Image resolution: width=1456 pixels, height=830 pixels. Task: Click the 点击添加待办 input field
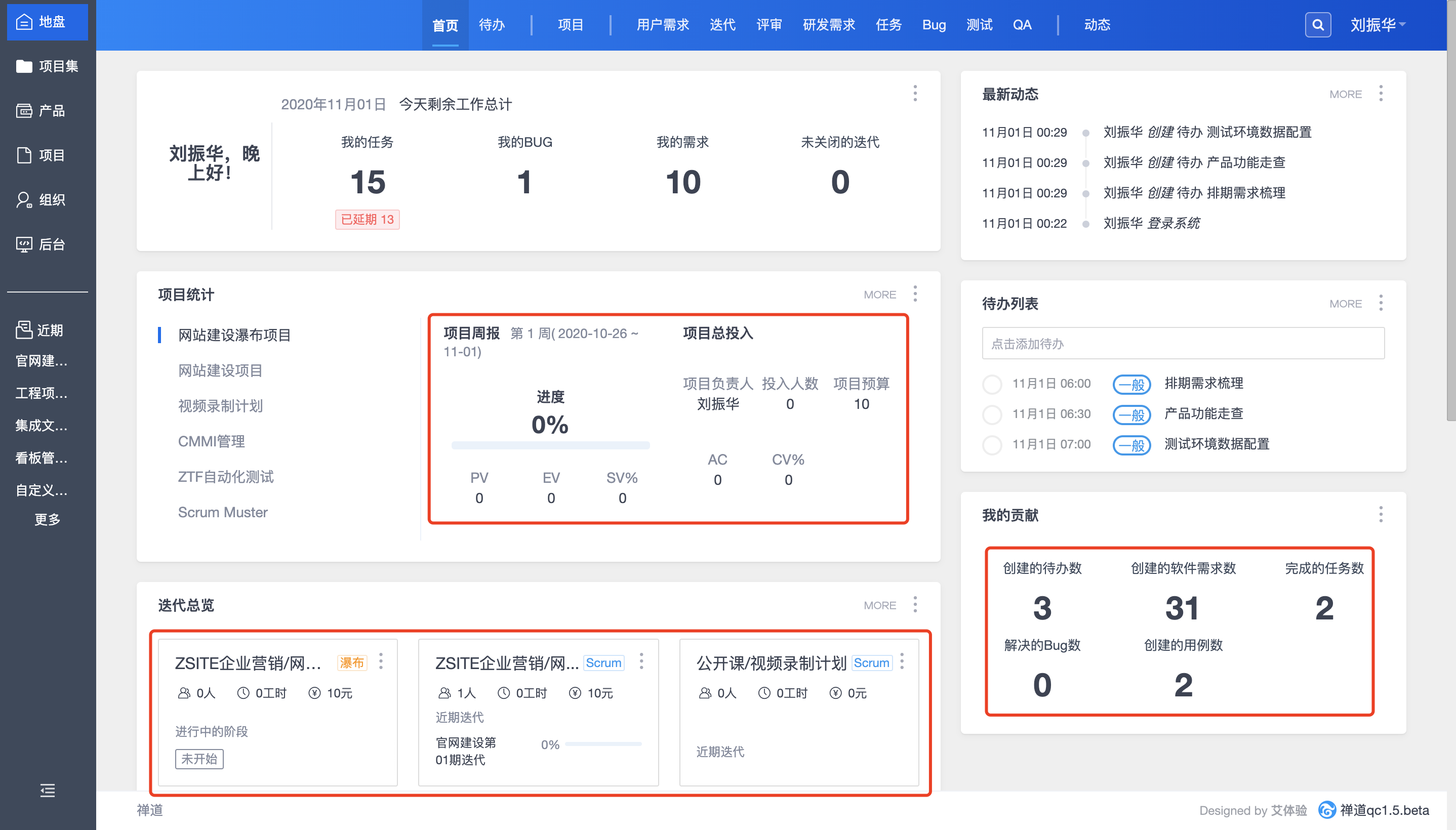click(x=1183, y=344)
